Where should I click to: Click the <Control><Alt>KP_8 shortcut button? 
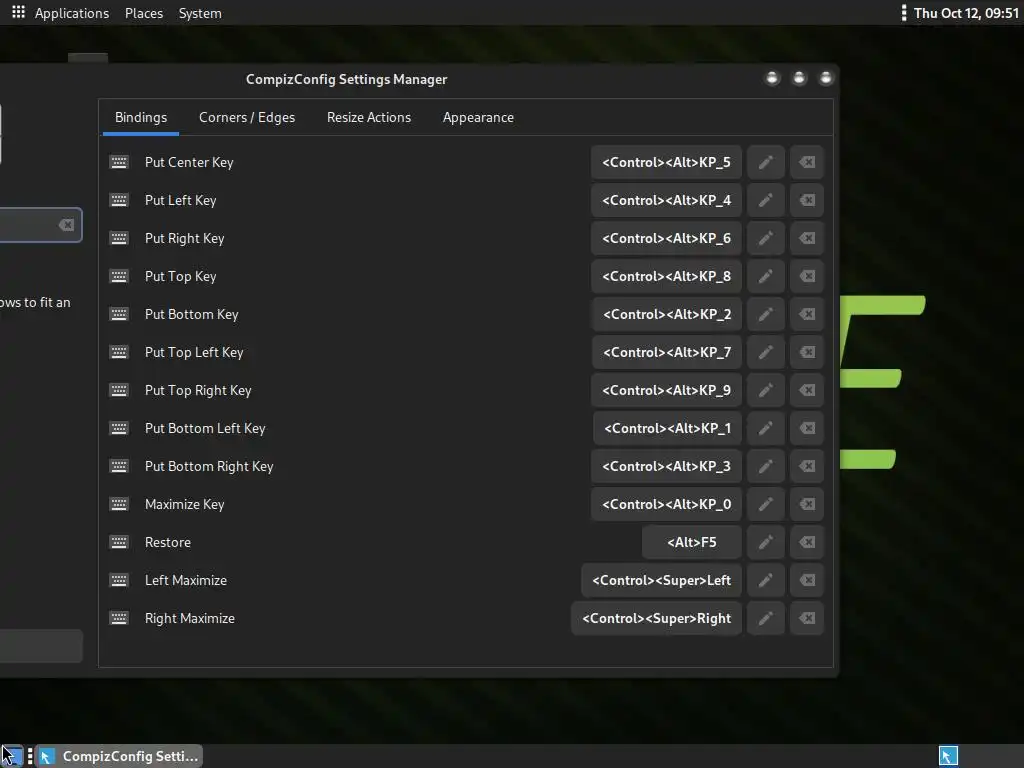pos(666,276)
